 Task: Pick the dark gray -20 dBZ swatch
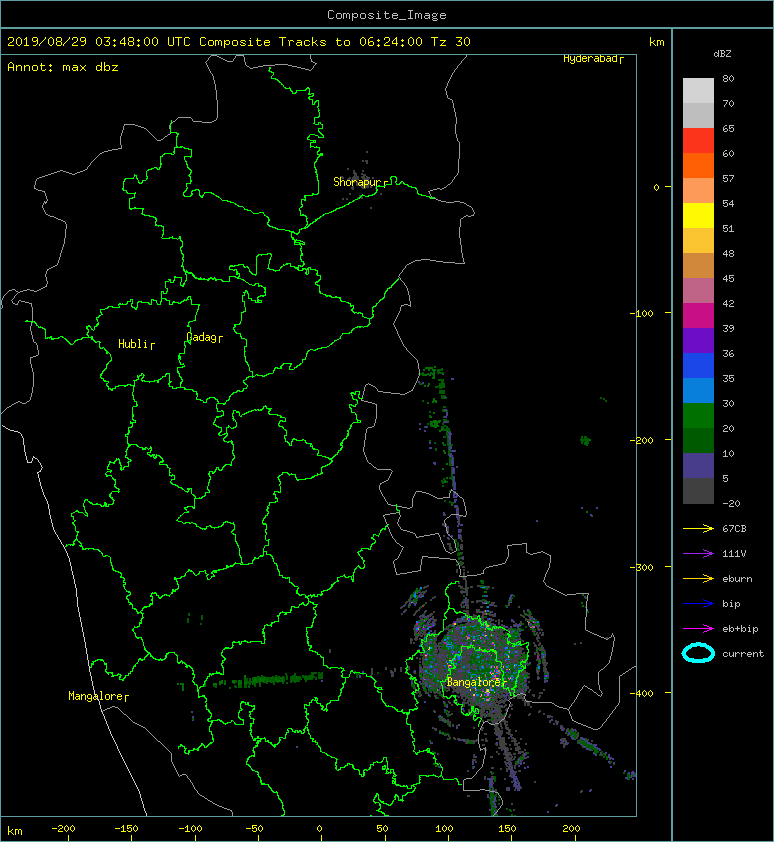(698, 491)
